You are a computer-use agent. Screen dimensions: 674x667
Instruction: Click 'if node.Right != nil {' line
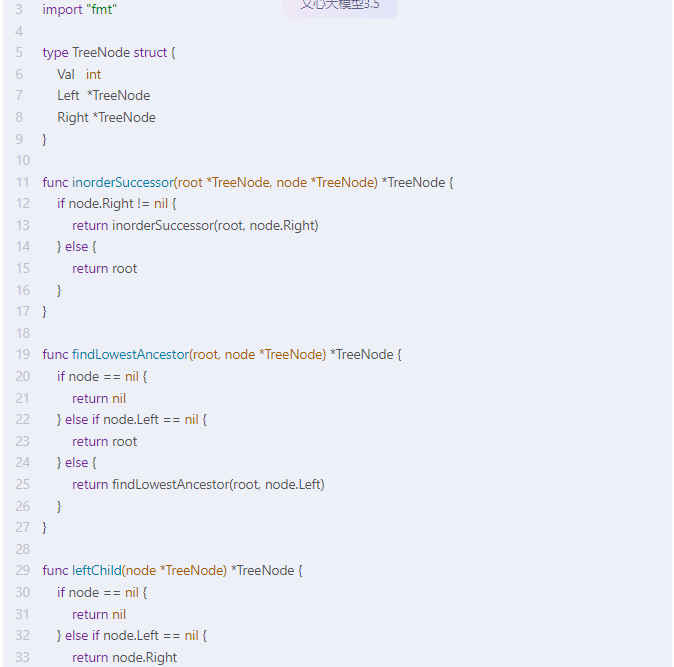tap(116, 203)
